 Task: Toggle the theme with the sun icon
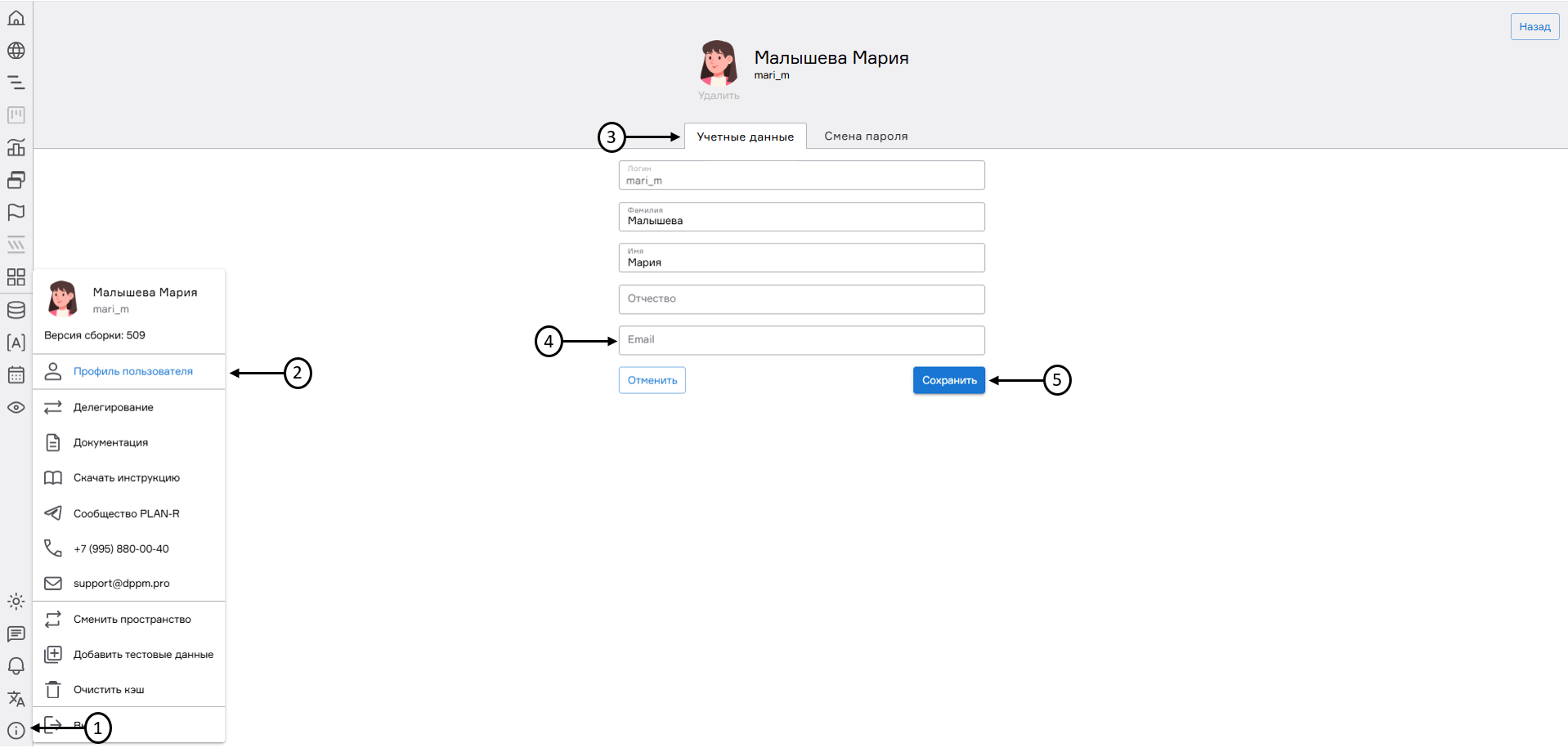click(16, 602)
